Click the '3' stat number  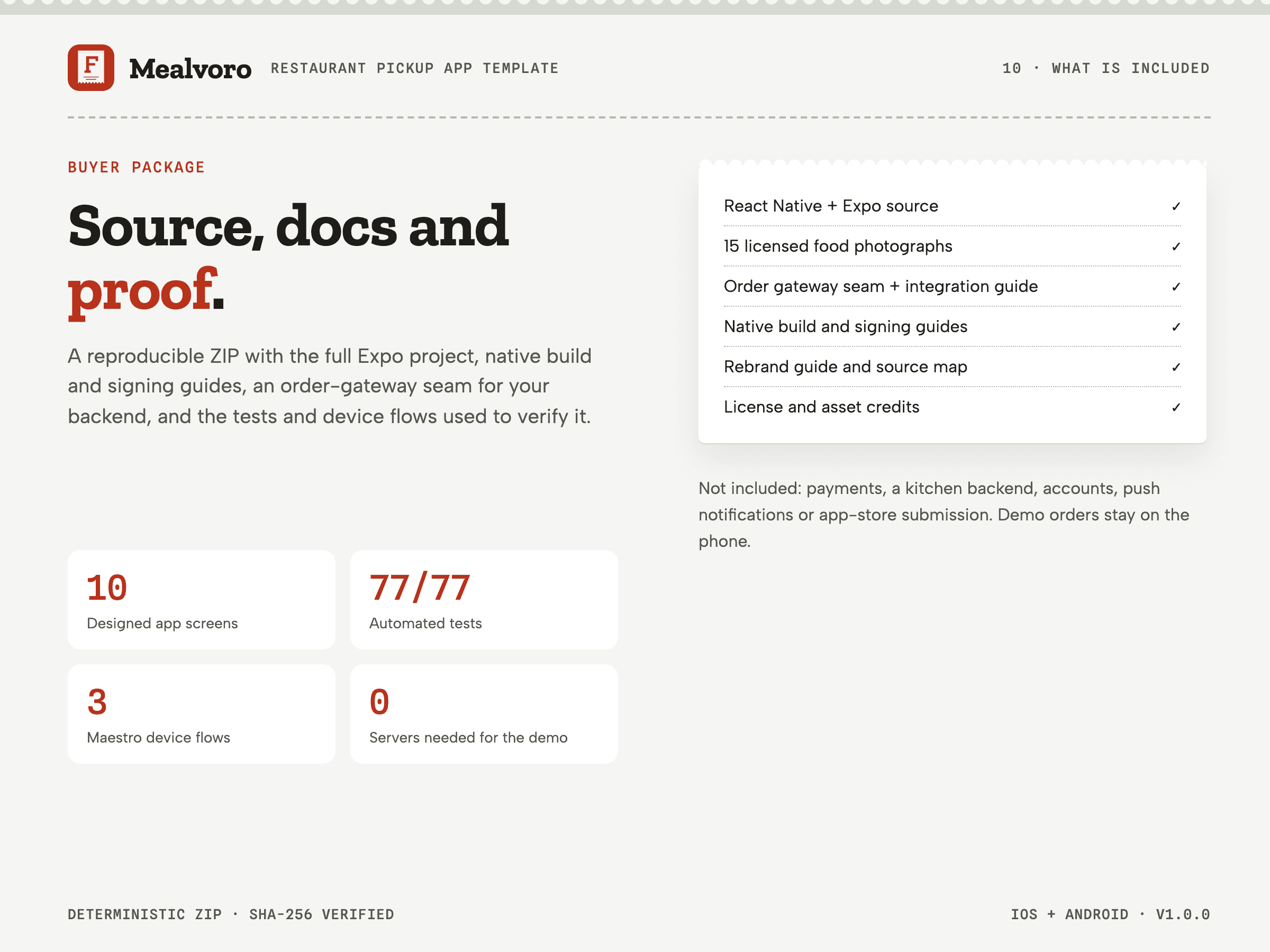pos(97,702)
